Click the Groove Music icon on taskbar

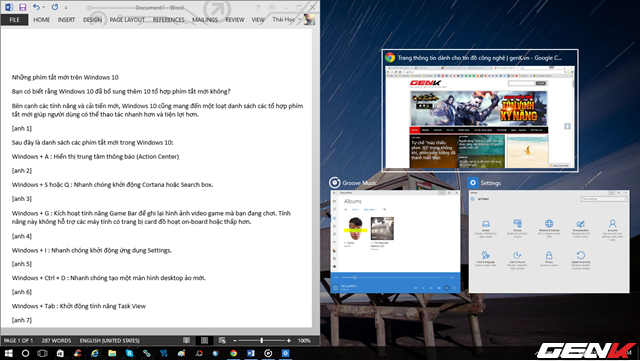coord(268,353)
